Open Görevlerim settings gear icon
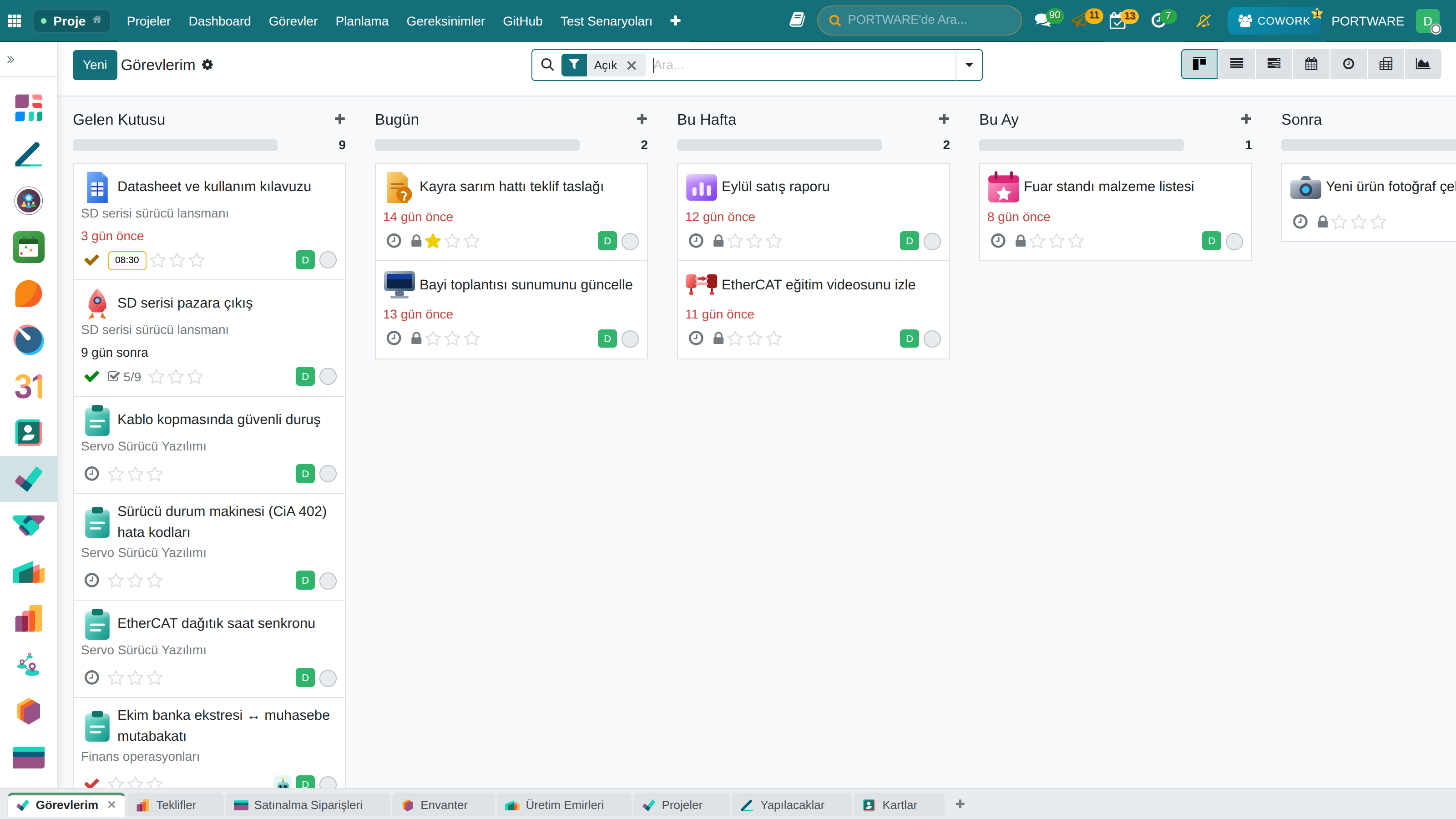Image resolution: width=1456 pixels, height=819 pixels. click(207, 65)
